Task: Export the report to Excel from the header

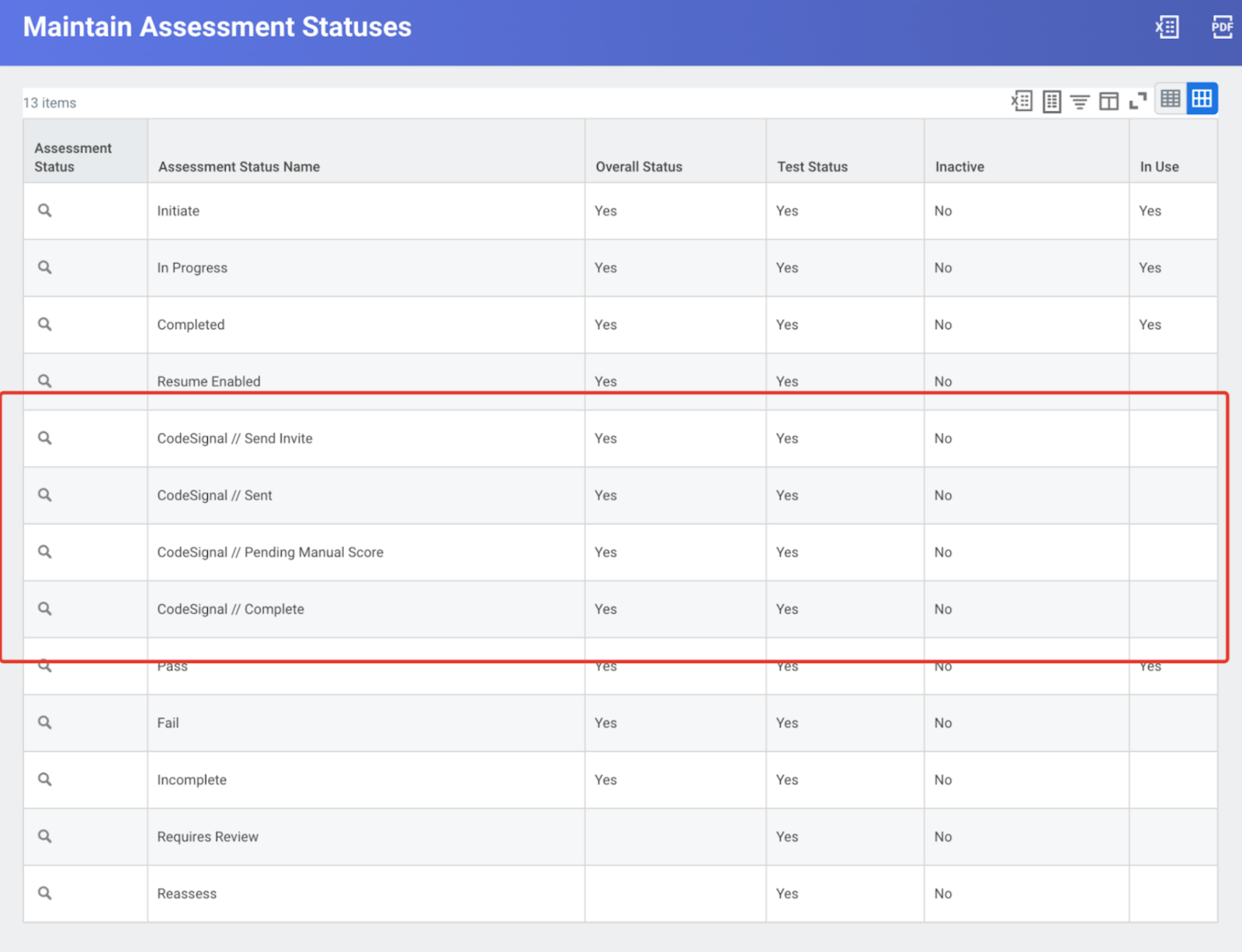Action: (1167, 26)
